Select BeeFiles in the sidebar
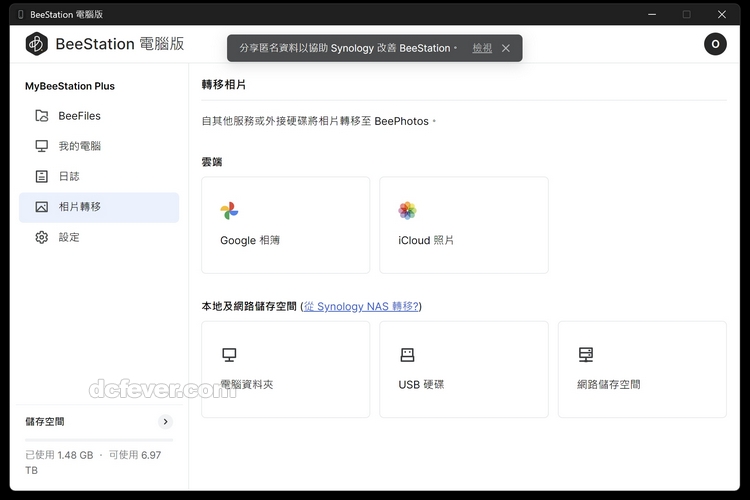 pyautogui.click(x=99, y=116)
